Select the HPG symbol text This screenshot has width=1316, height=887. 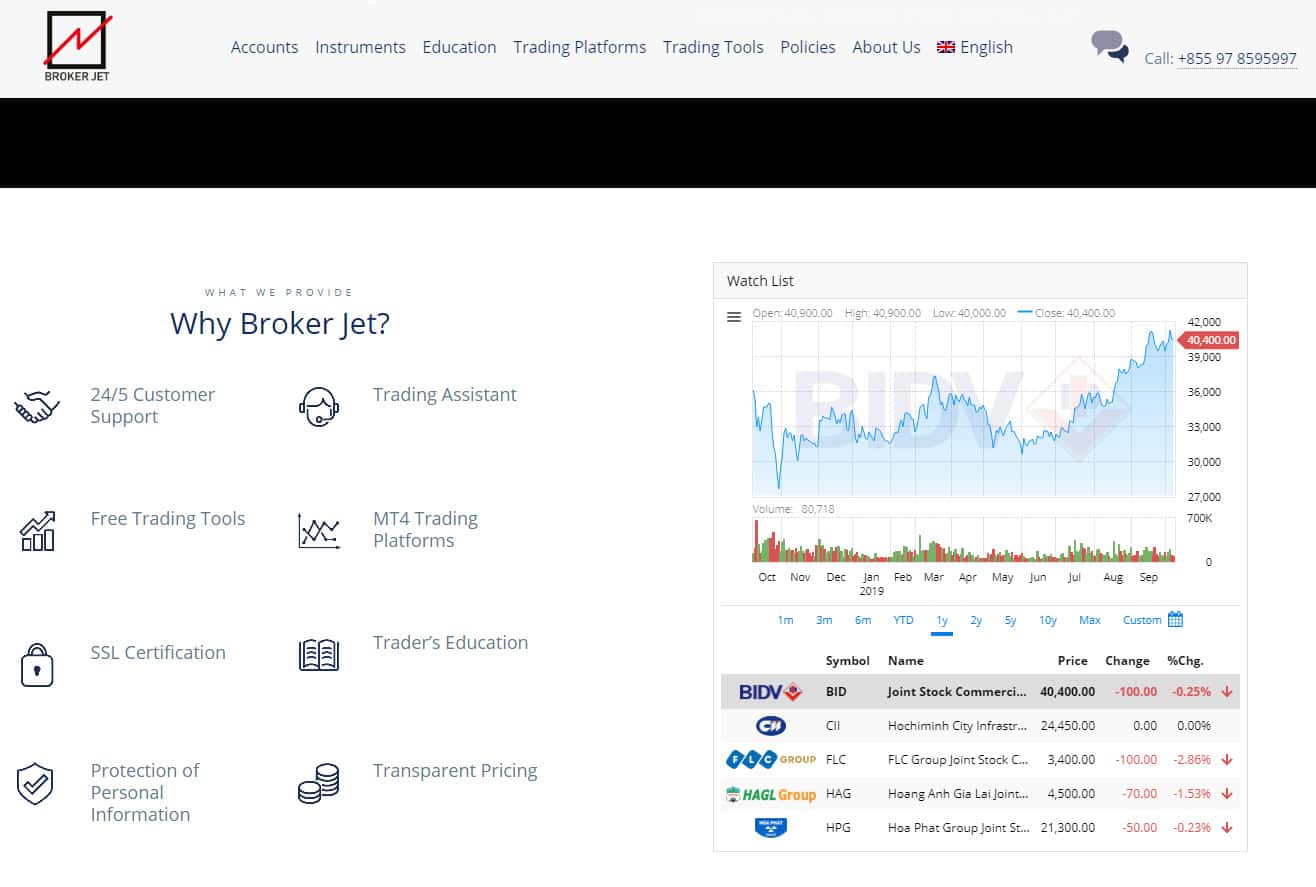click(837, 828)
